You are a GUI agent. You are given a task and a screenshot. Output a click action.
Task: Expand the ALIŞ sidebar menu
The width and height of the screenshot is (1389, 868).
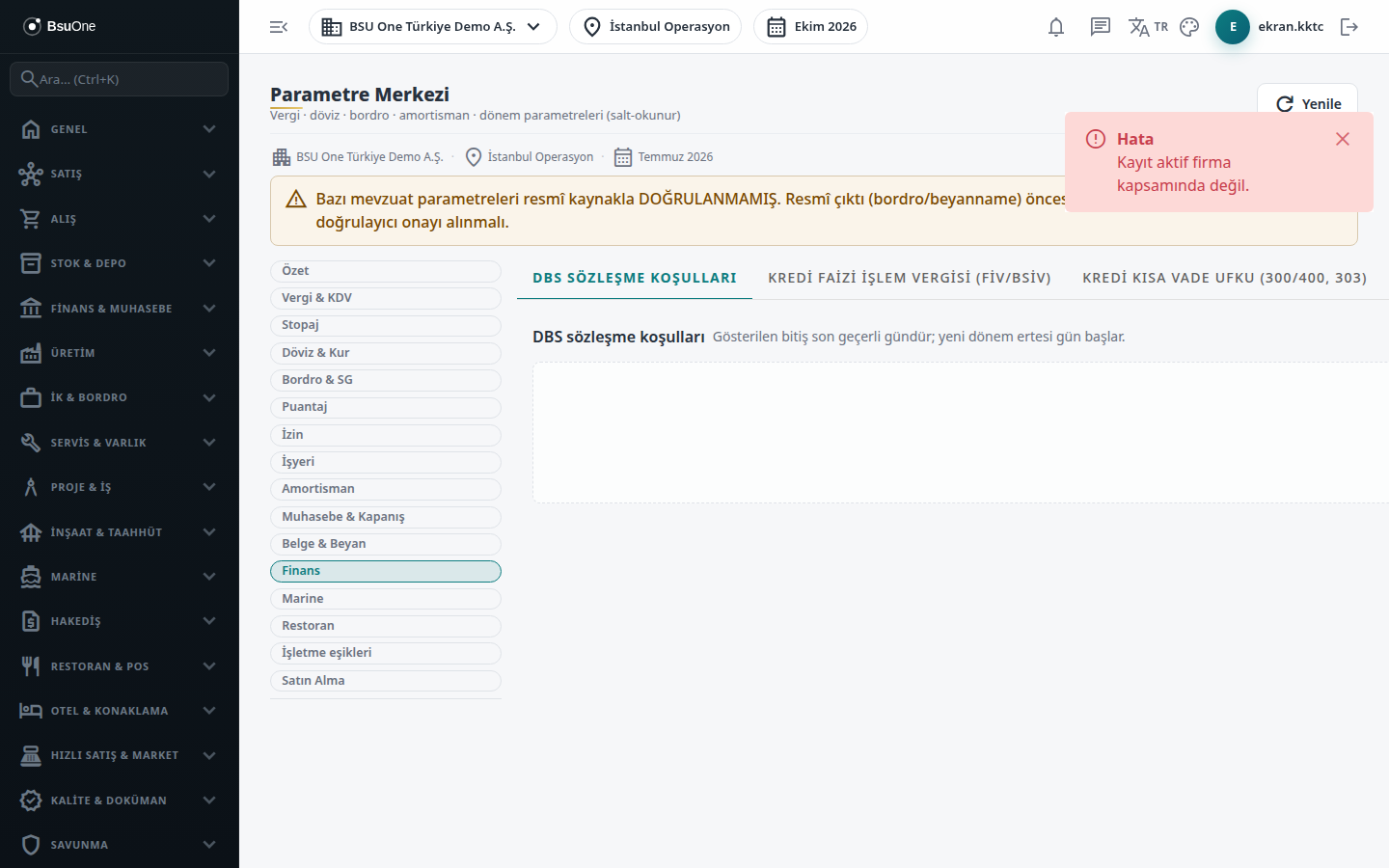[x=120, y=219]
